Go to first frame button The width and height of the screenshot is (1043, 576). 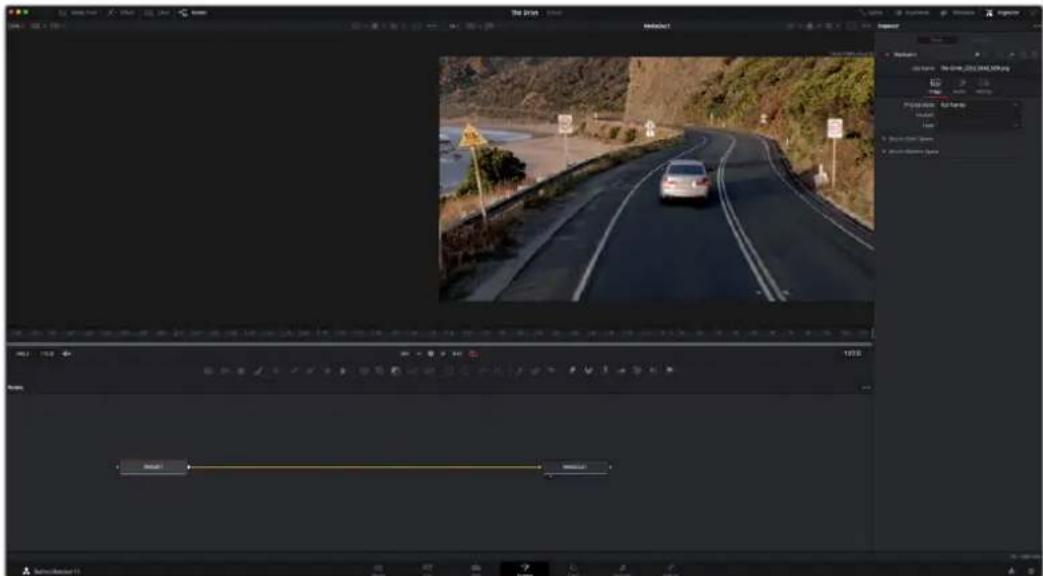(404, 354)
